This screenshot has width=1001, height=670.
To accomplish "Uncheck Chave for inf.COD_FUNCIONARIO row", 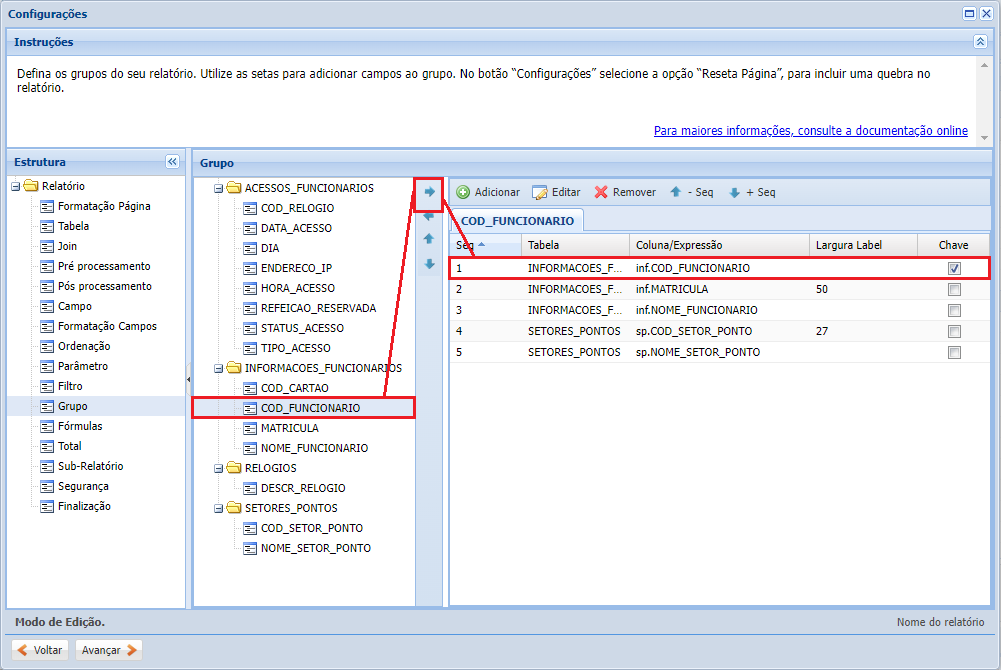I will coord(954,268).
